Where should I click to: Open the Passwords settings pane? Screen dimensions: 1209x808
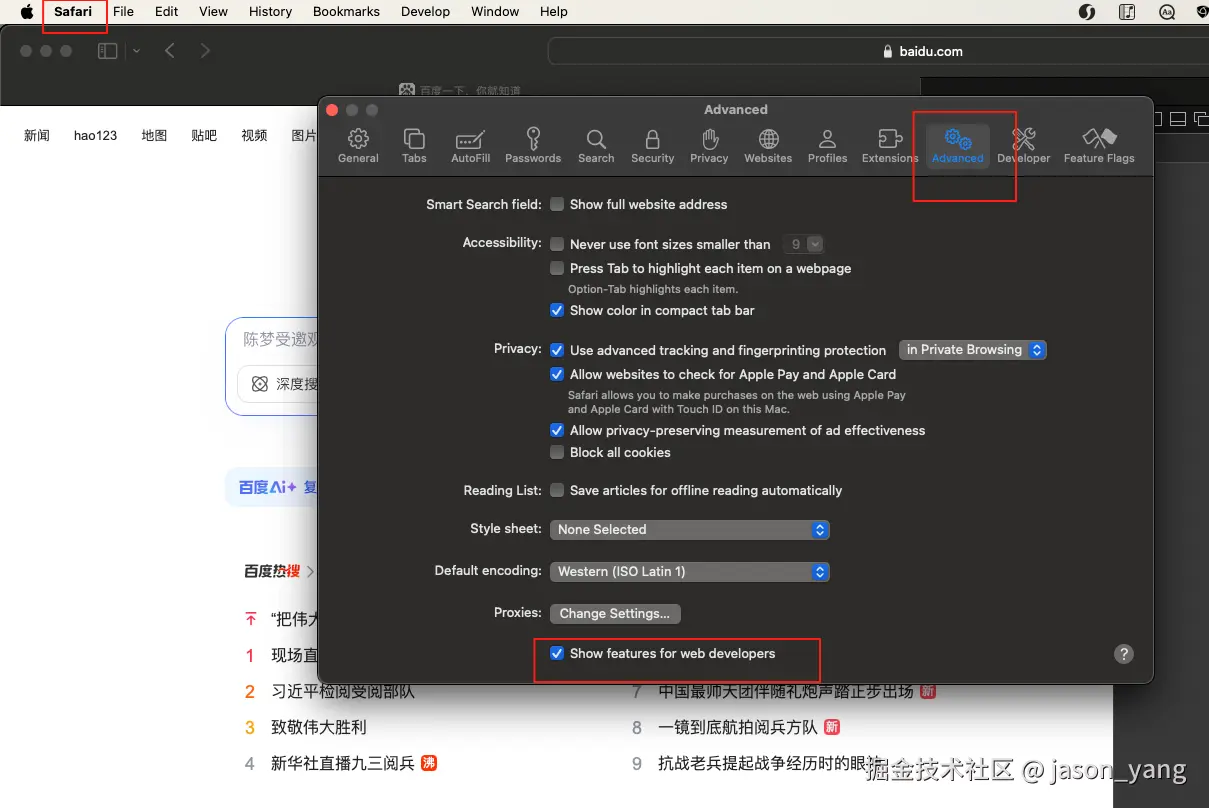tap(533, 146)
